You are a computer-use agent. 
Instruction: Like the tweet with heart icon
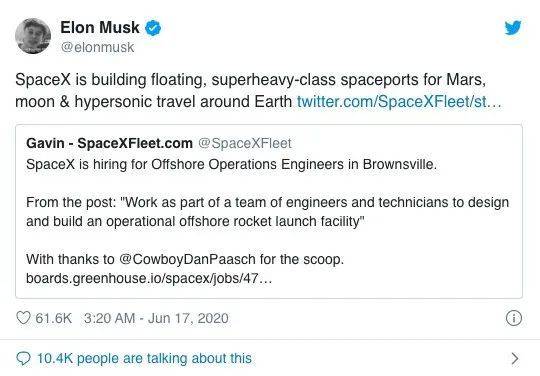[x=23, y=318]
